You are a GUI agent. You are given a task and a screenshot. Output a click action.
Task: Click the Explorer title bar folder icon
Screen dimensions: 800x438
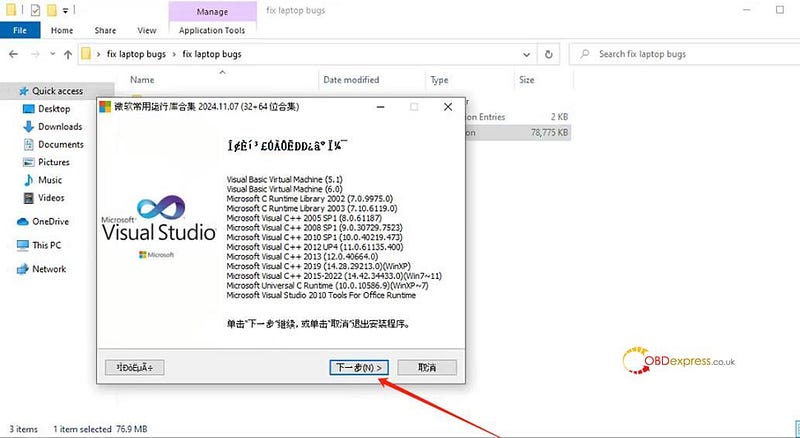(11, 10)
